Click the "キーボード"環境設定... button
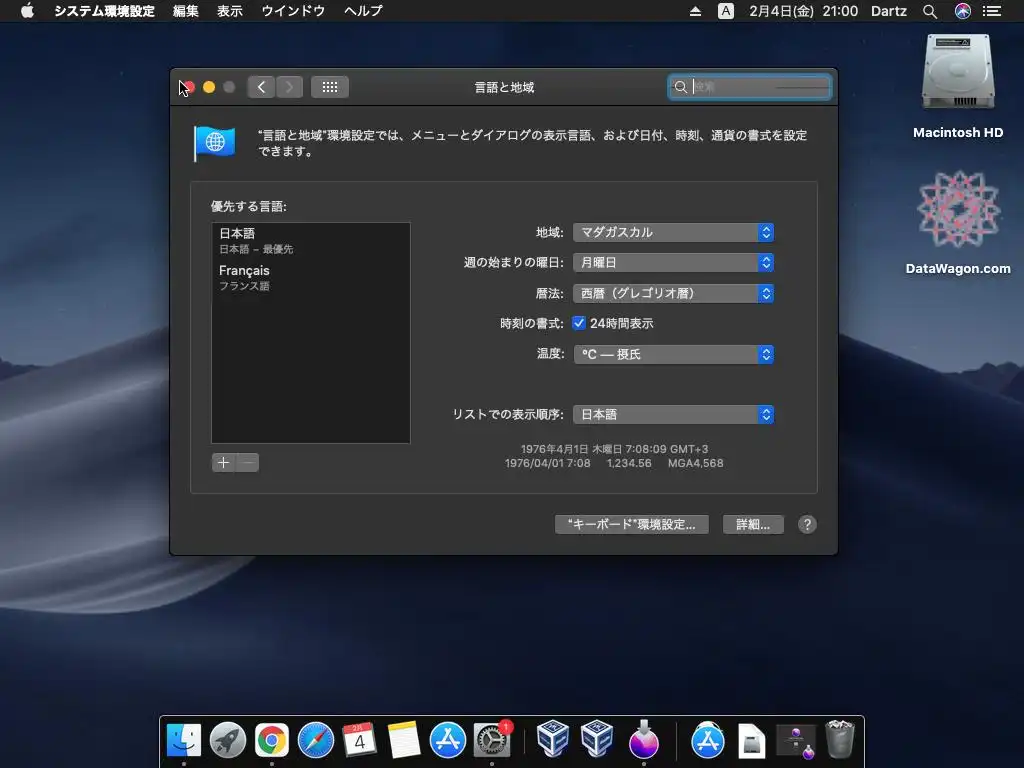The image size is (1024, 768). [632, 524]
